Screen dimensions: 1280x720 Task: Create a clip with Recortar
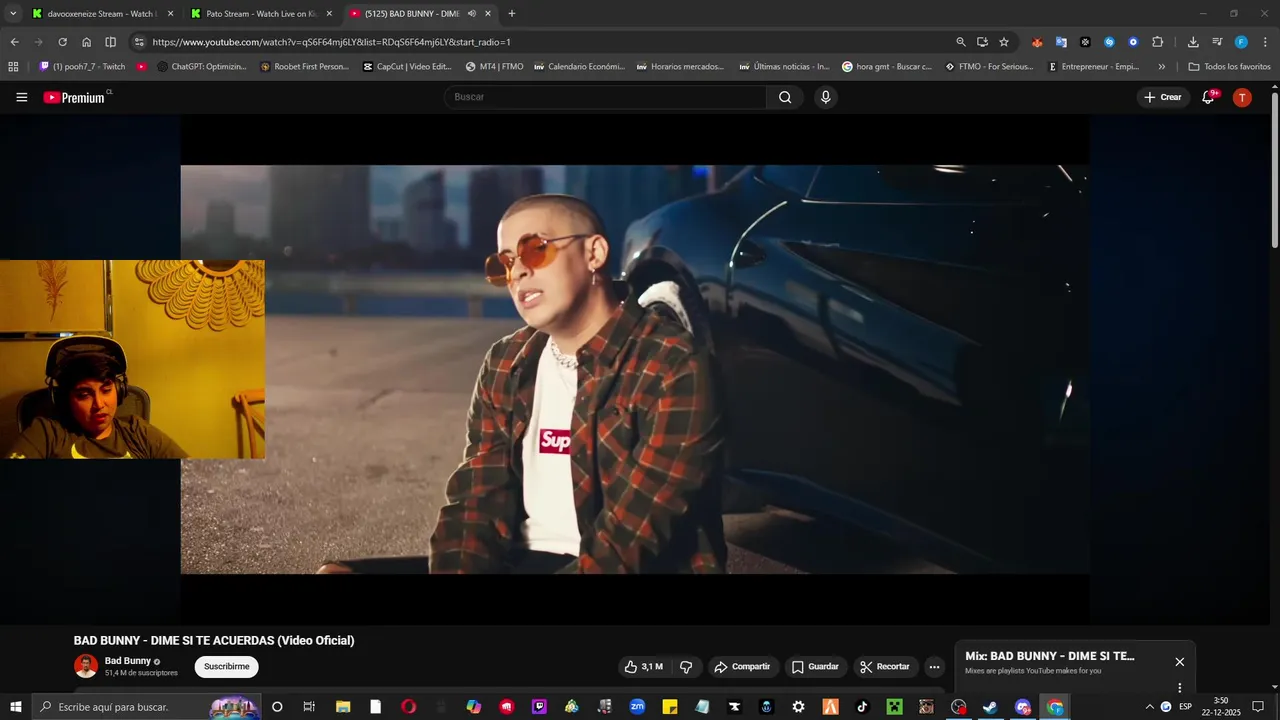885,667
